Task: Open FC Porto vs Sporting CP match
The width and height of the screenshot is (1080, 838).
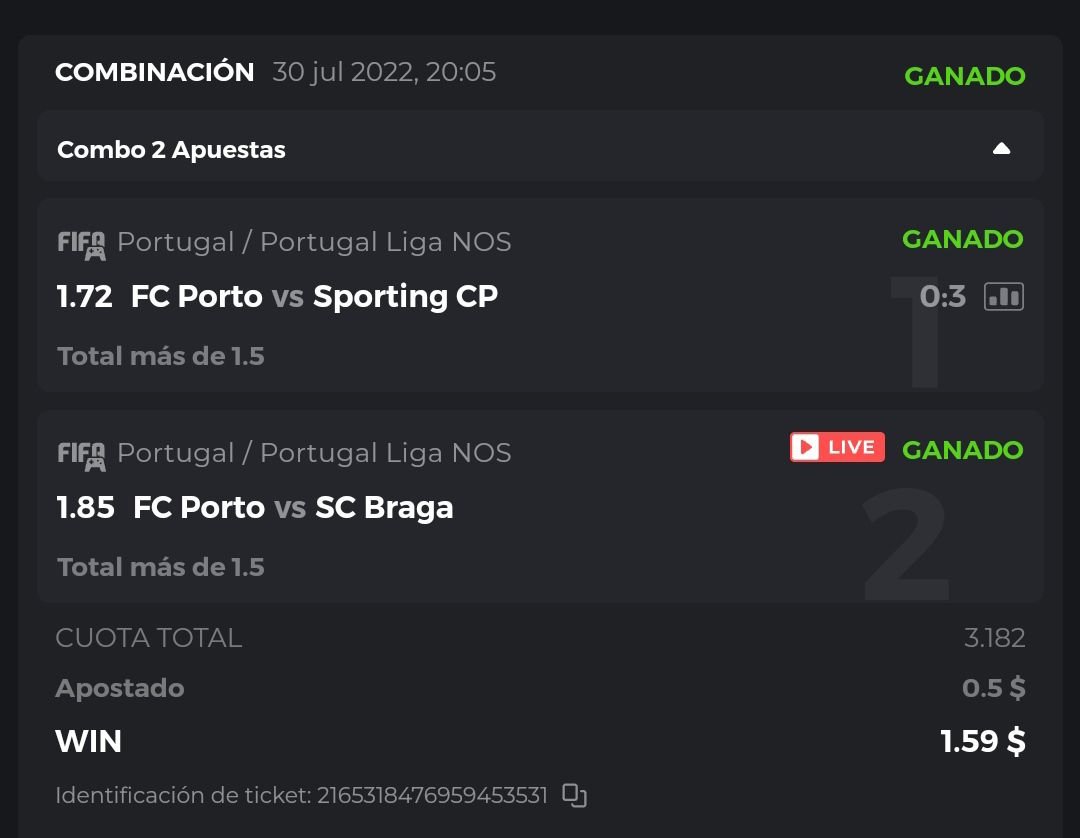Action: [314, 297]
